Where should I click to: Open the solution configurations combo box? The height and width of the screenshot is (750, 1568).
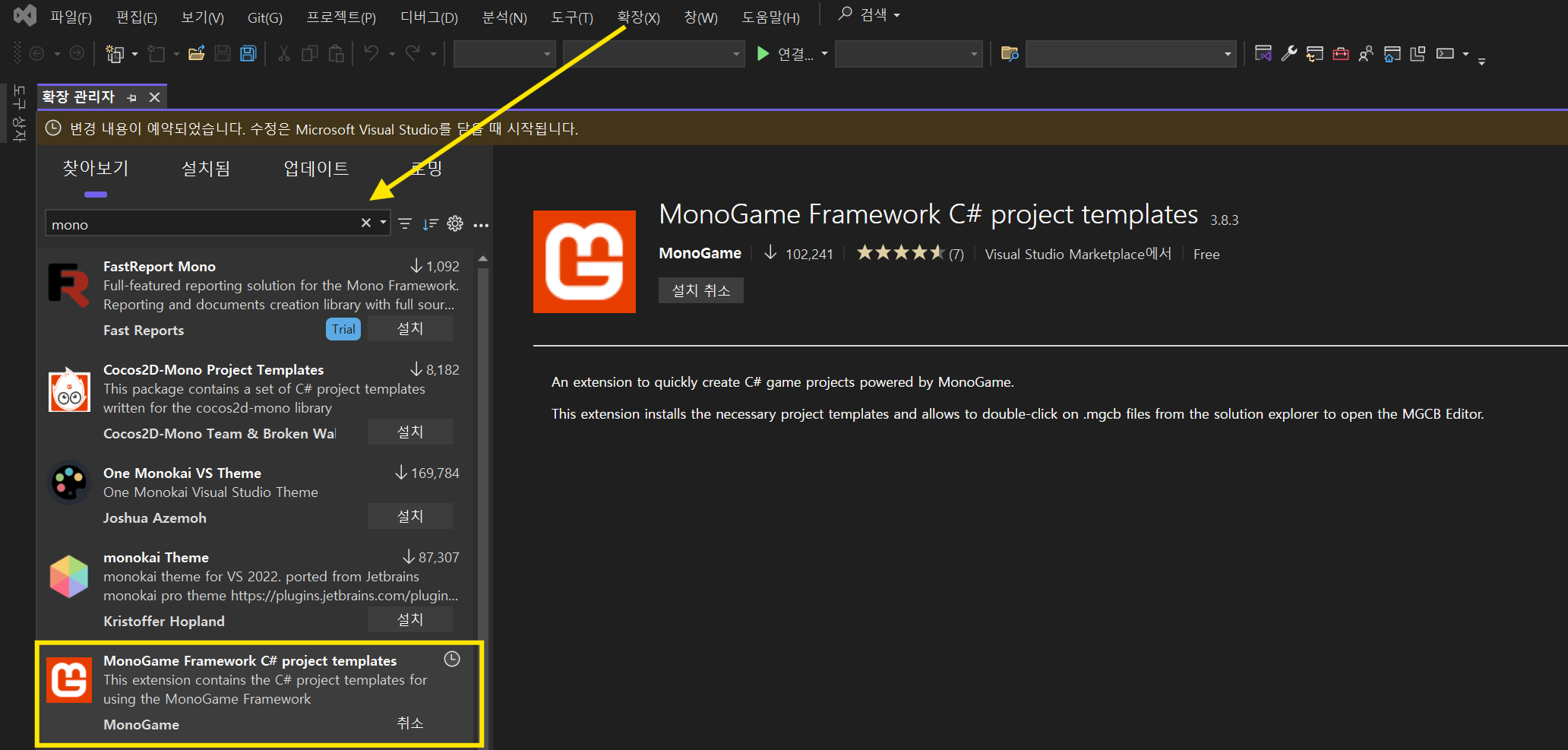[x=504, y=54]
